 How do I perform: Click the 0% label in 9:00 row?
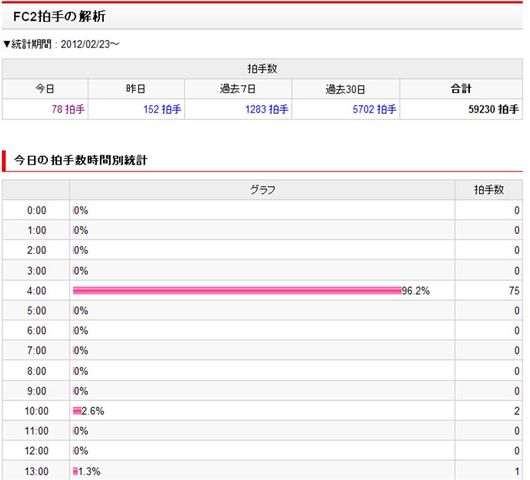pyautogui.click(x=81, y=391)
